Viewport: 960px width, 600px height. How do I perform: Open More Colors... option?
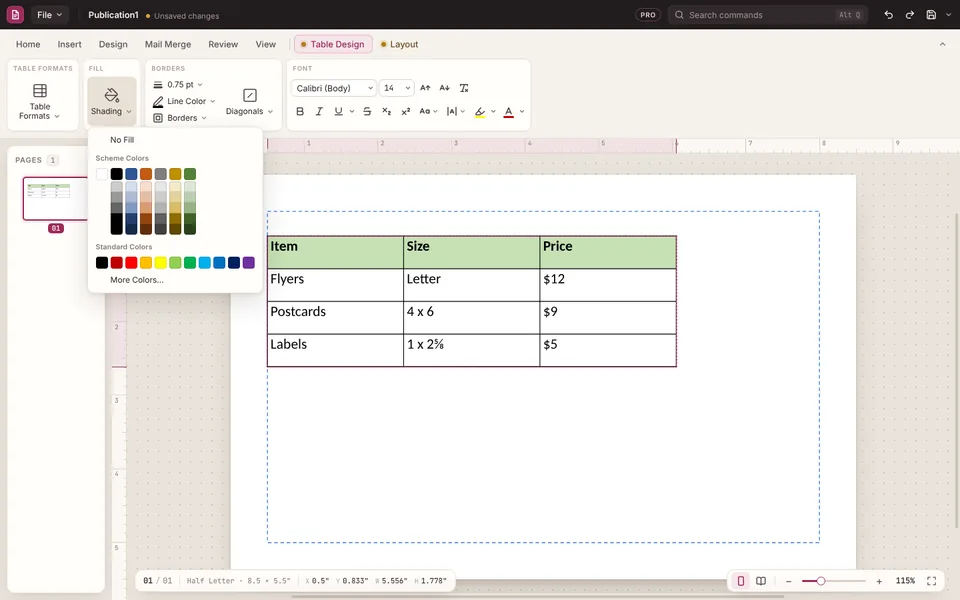[137, 280]
